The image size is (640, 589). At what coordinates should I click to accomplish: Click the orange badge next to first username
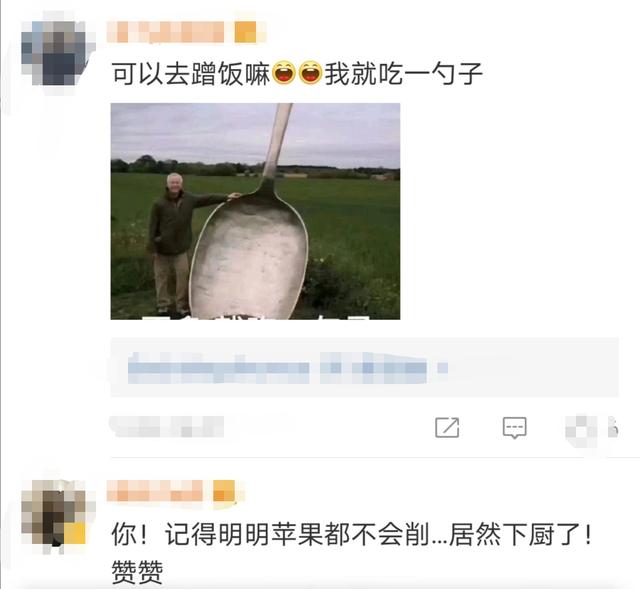[x=245, y=32]
